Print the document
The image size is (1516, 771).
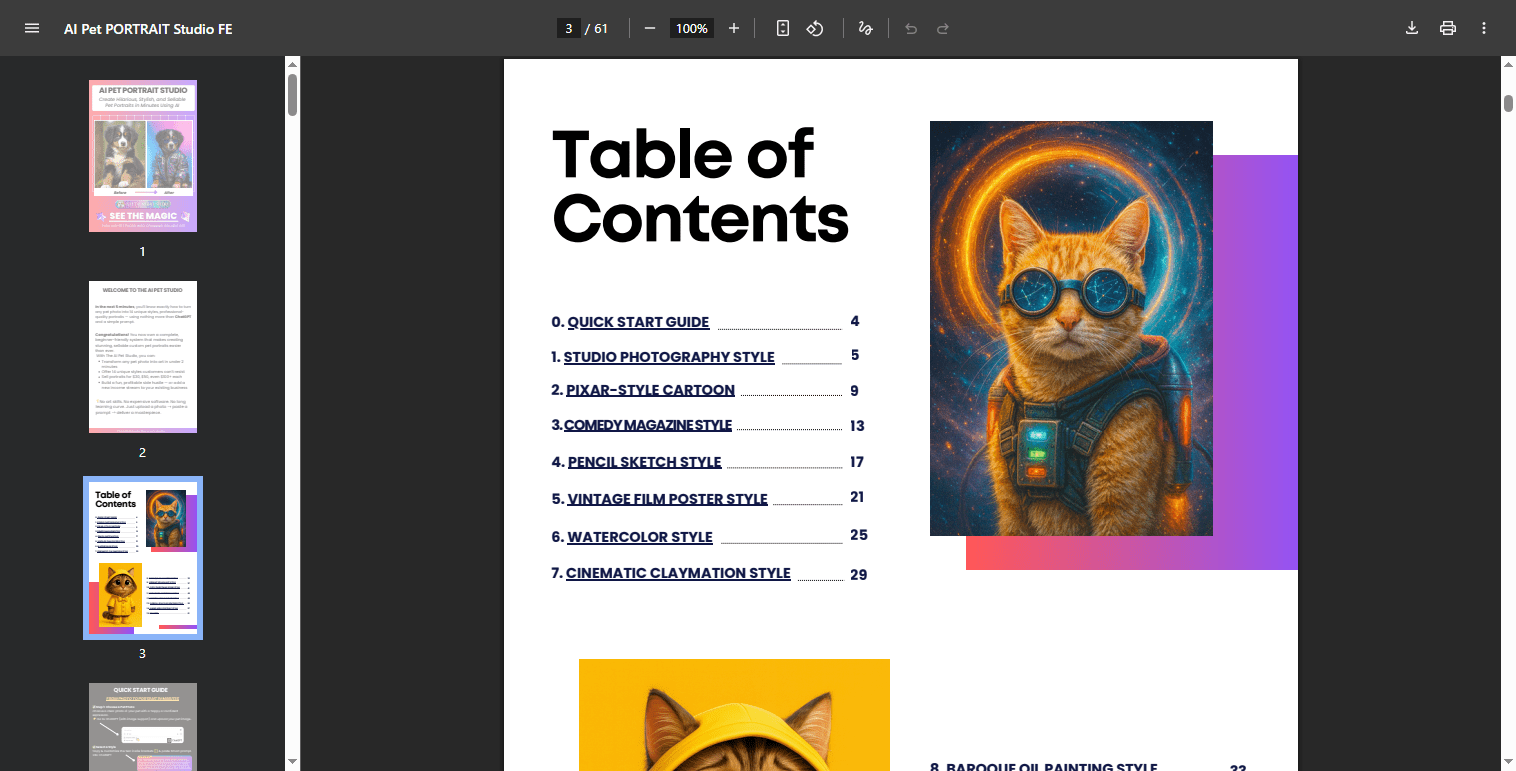click(x=1447, y=28)
